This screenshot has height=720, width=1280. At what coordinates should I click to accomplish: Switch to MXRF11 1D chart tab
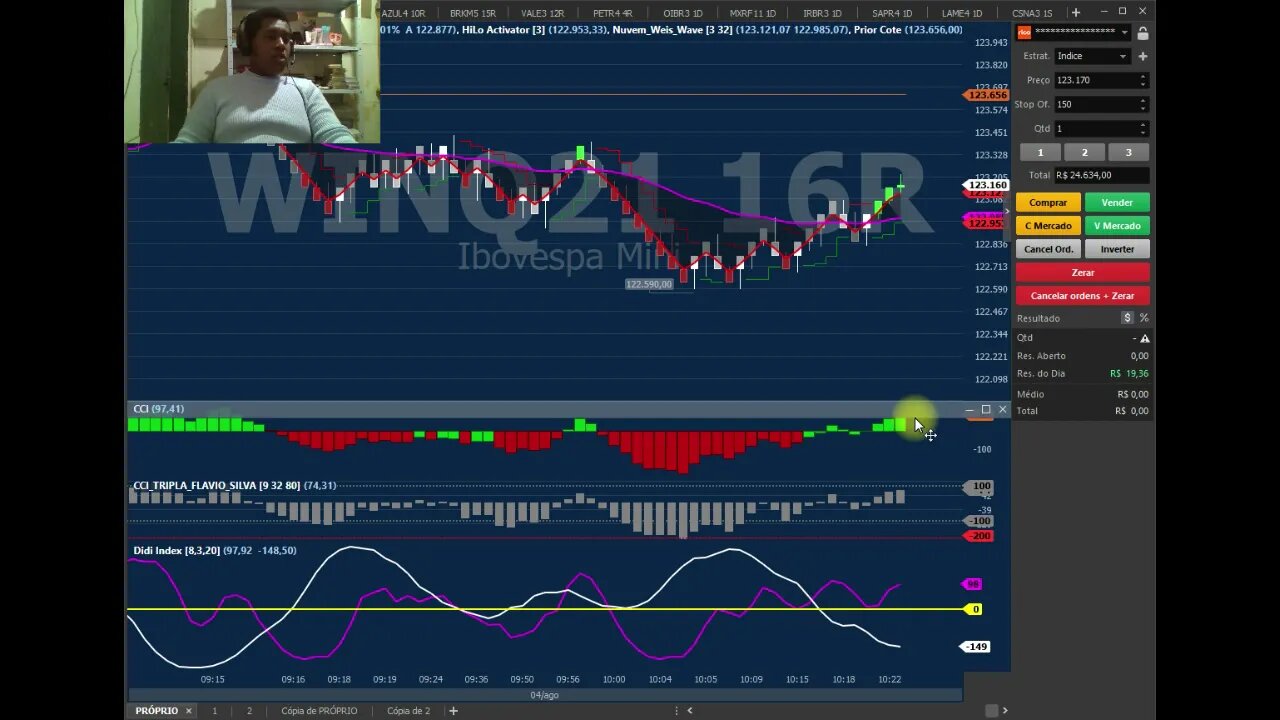(752, 13)
